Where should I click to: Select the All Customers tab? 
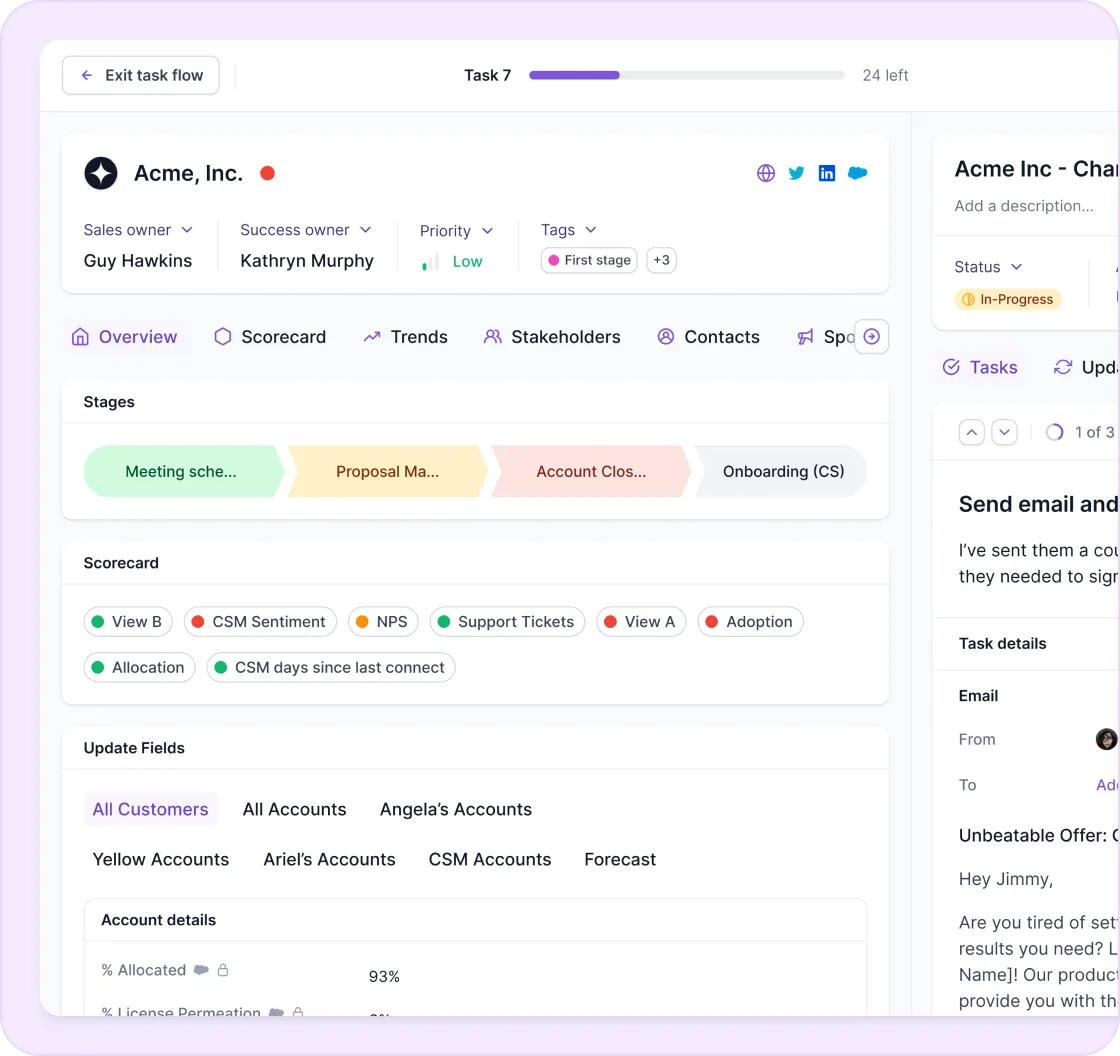click(x=151, y=810)
